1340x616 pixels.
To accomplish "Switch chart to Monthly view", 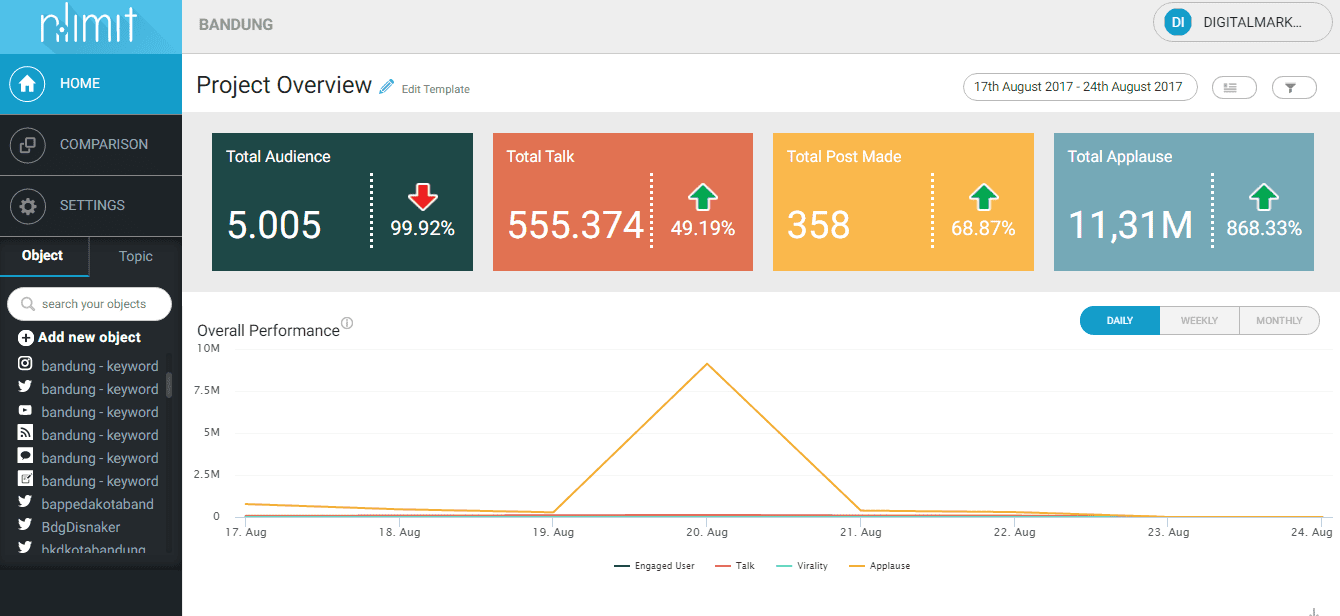I will click(1279, 321).
